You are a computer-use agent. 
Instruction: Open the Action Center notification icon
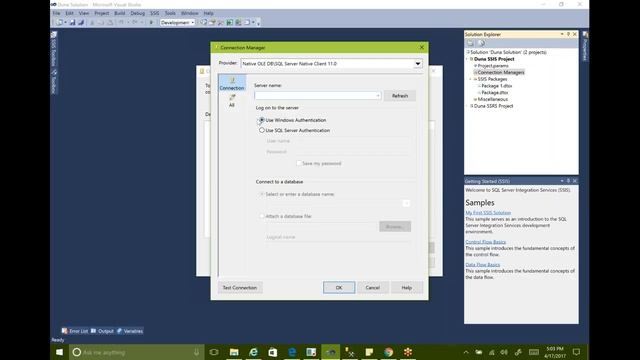576,352
